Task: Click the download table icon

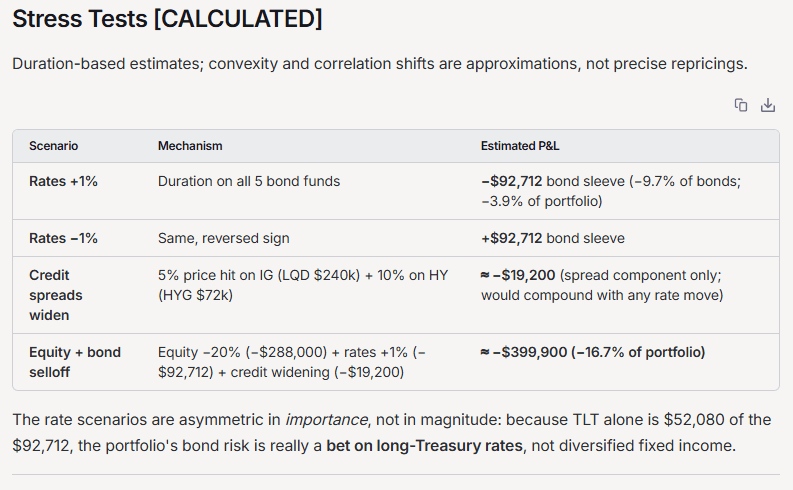Action: pos(768,105)
